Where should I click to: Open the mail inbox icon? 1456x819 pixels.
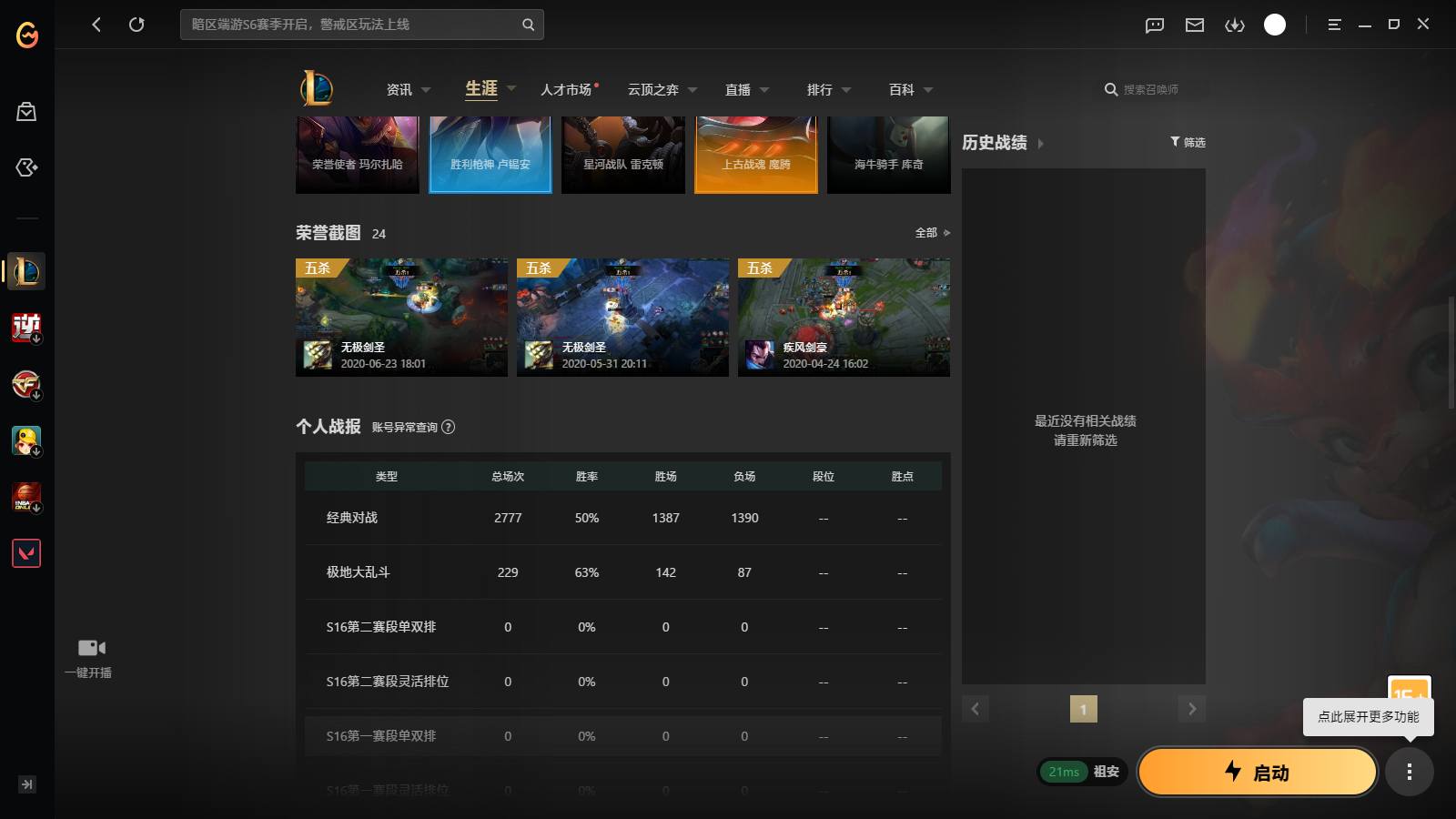point(1195,25)
